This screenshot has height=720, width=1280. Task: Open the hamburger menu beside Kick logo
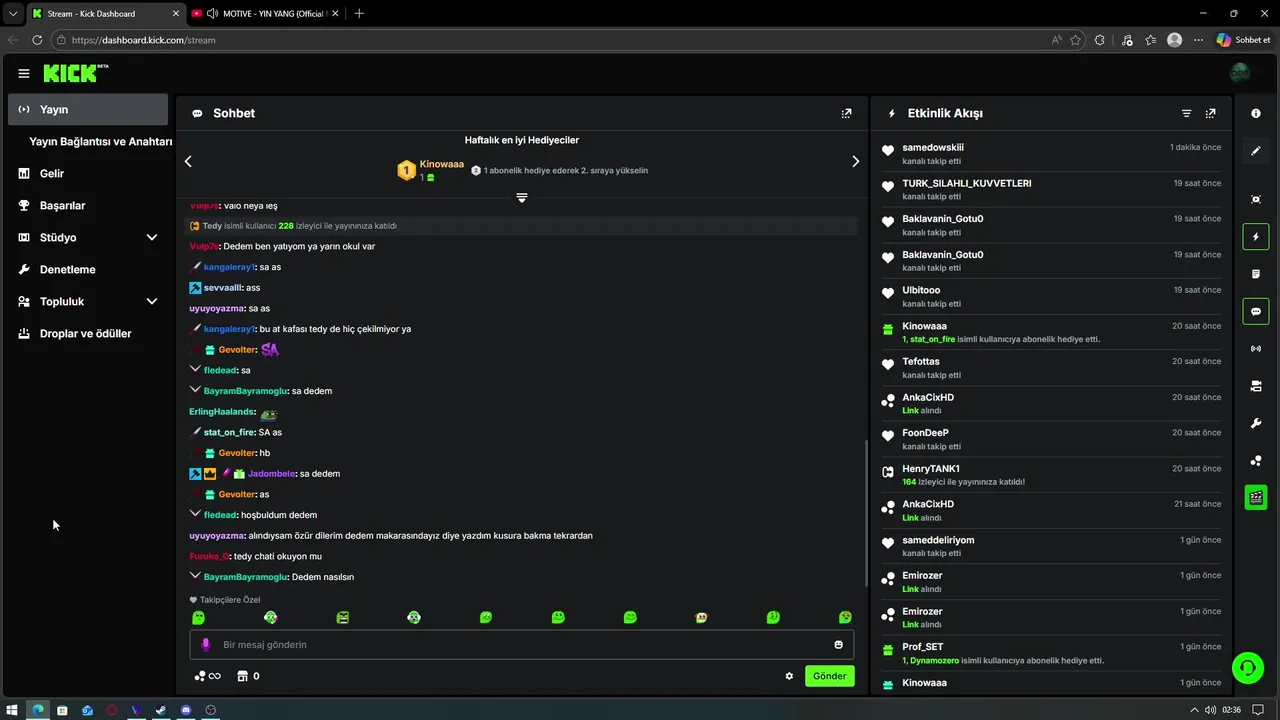(24, 73)
